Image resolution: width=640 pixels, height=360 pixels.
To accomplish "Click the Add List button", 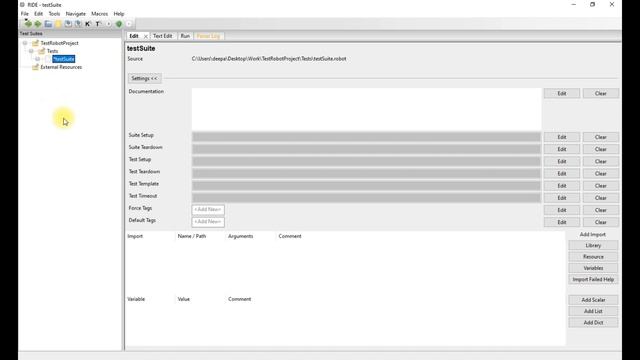I will pos(593,311).
